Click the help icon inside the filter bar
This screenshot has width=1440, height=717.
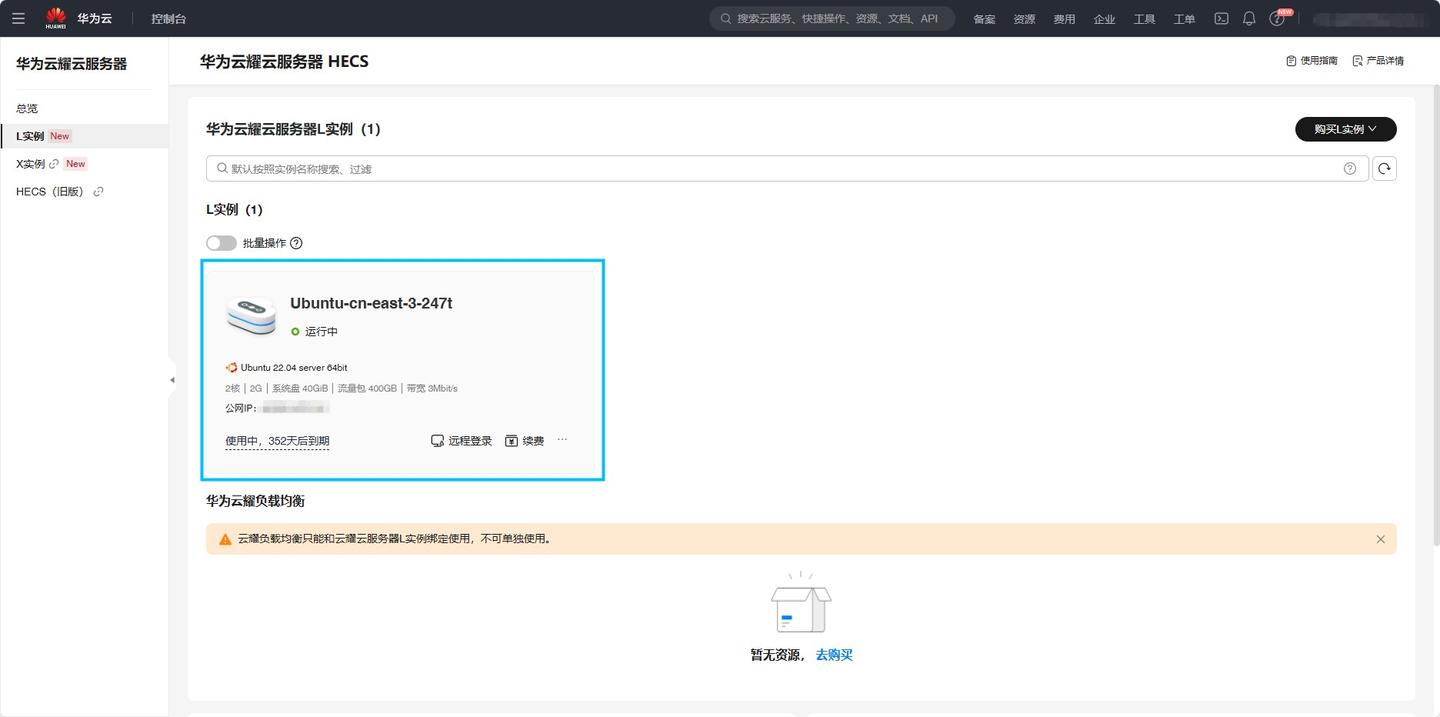pos(1350,169)
